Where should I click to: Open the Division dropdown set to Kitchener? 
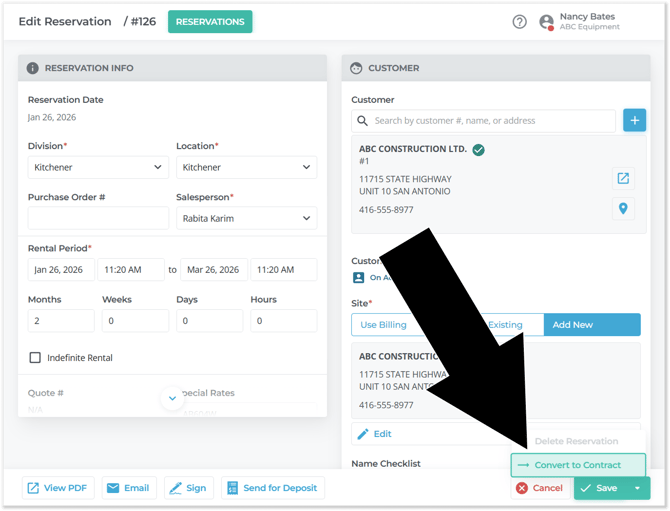click(97, 168)
